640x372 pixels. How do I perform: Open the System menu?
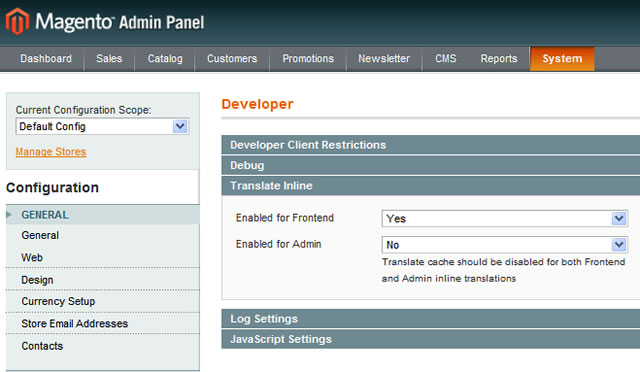click(562, 59)
